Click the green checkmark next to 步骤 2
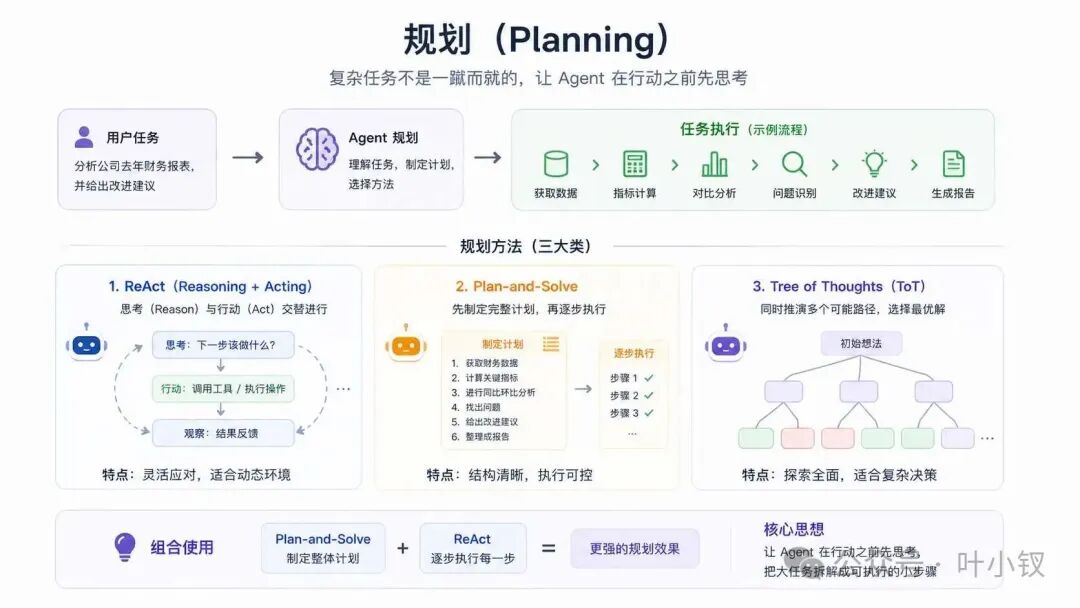1080x608 pixels. tap(649, 395)
